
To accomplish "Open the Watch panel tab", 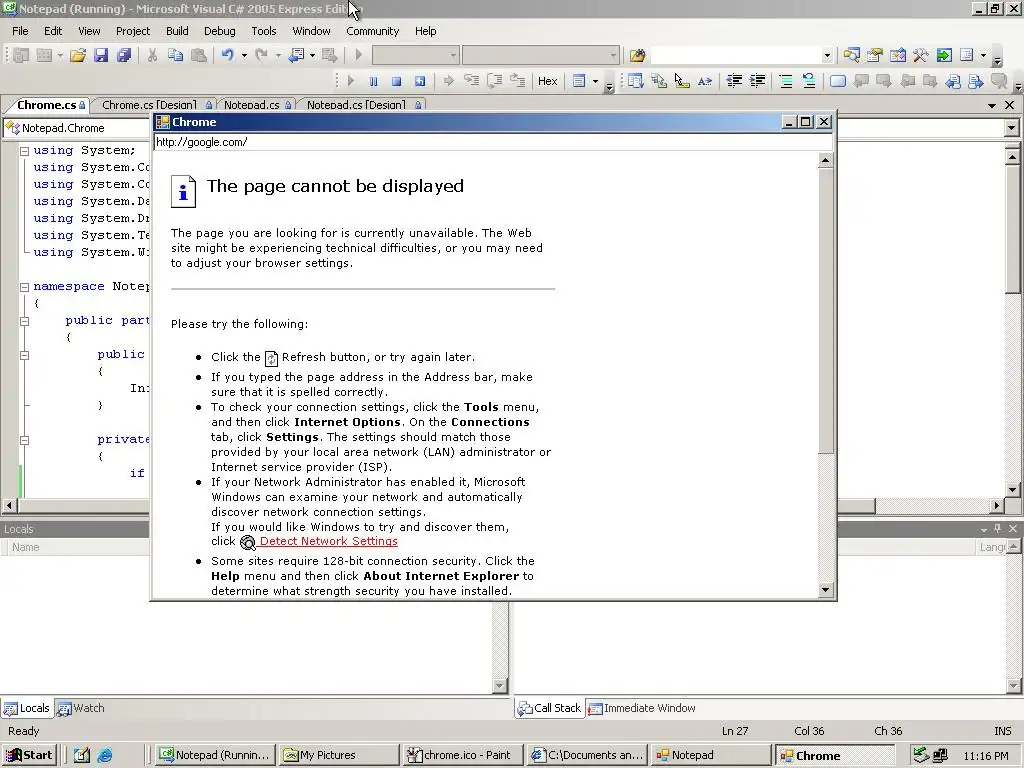I will coord(81,708).
